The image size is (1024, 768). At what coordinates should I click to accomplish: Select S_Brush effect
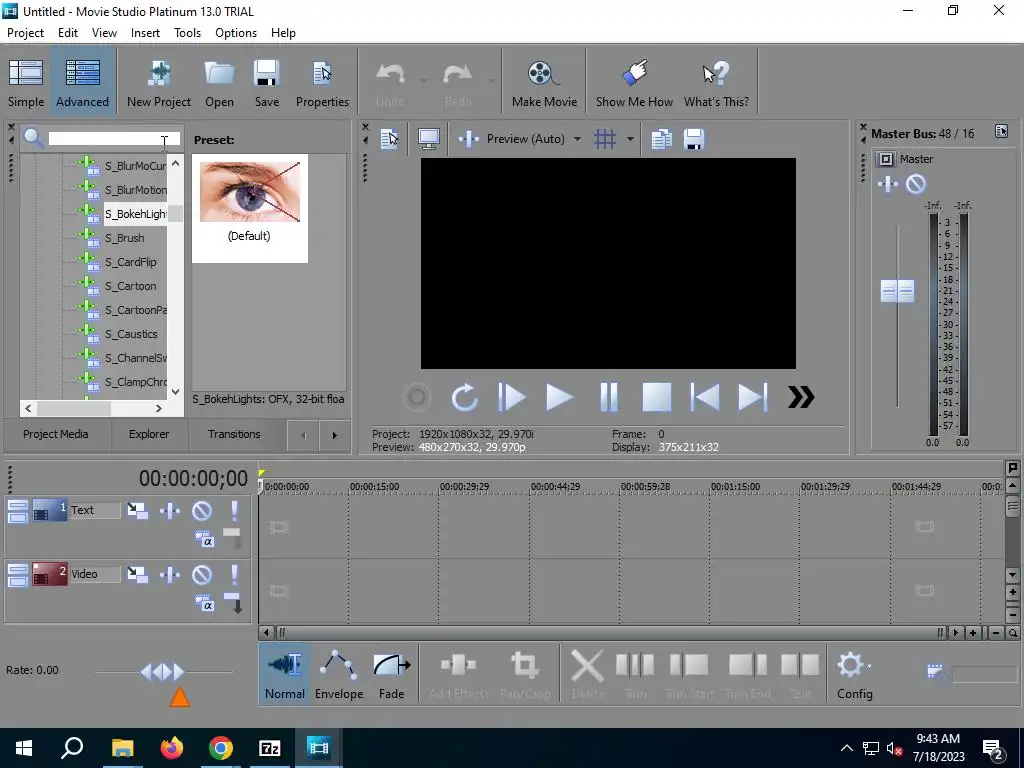click(125, 238)
